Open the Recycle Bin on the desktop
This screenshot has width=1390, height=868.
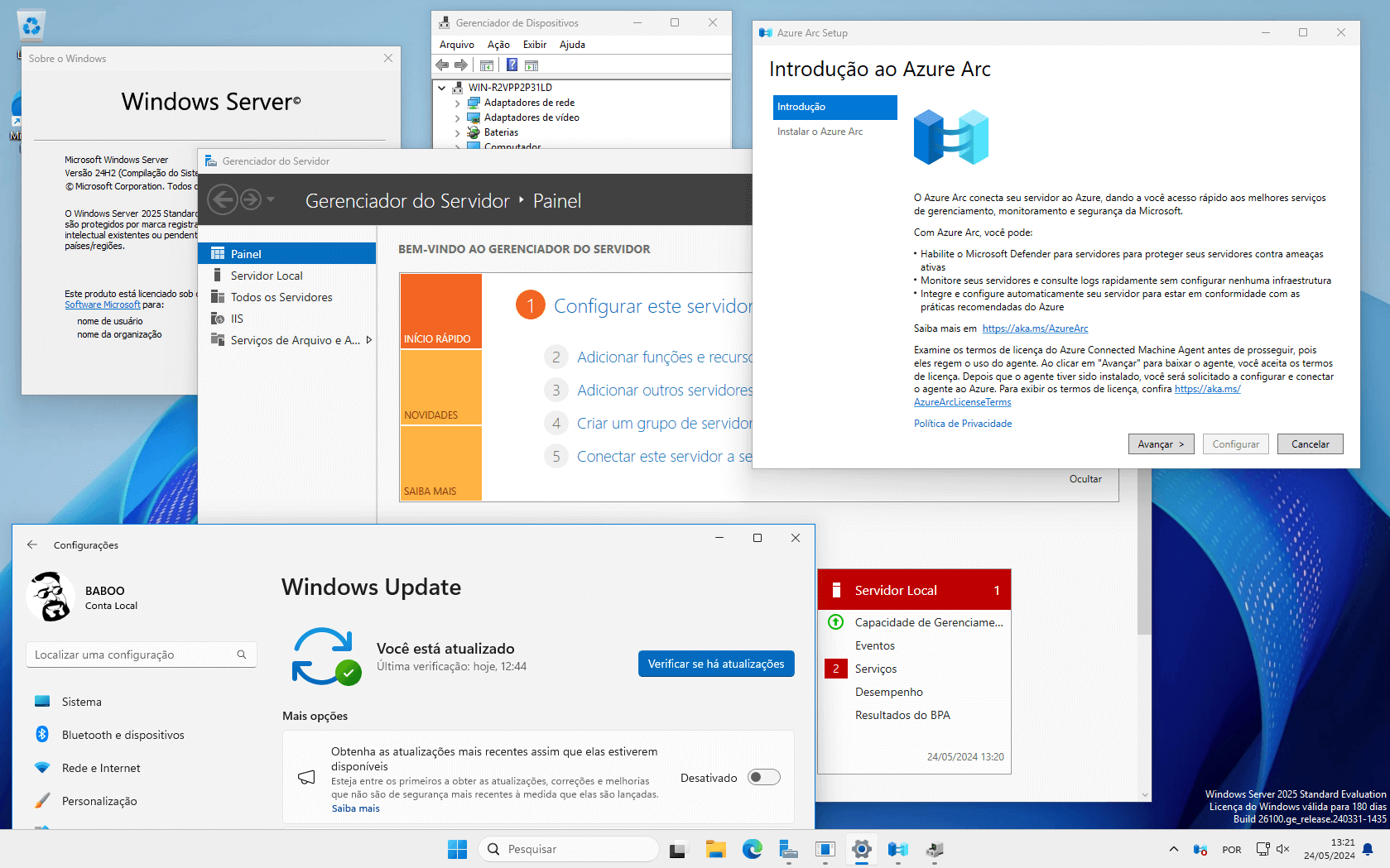[x=31, y=26]
